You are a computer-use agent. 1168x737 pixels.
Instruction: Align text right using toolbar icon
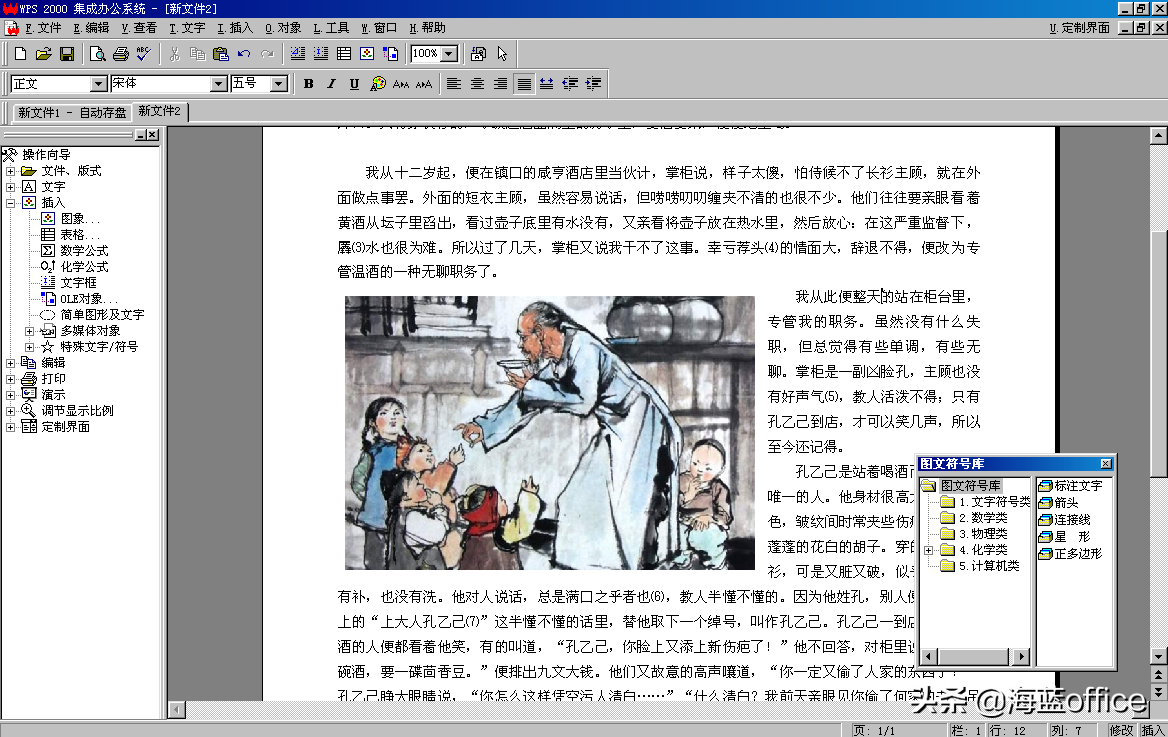[501, 83]
